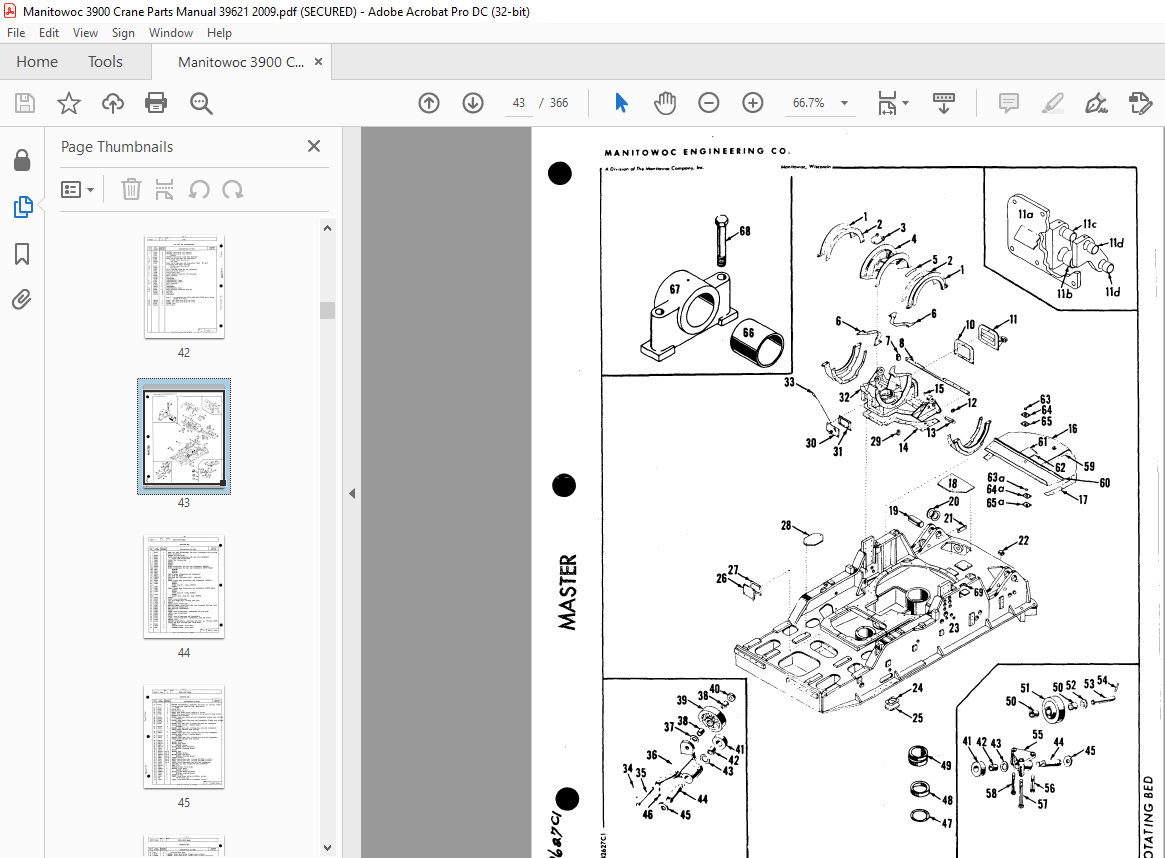Rotate page clockwise
1165x858 pixels.
coord(233,189)
